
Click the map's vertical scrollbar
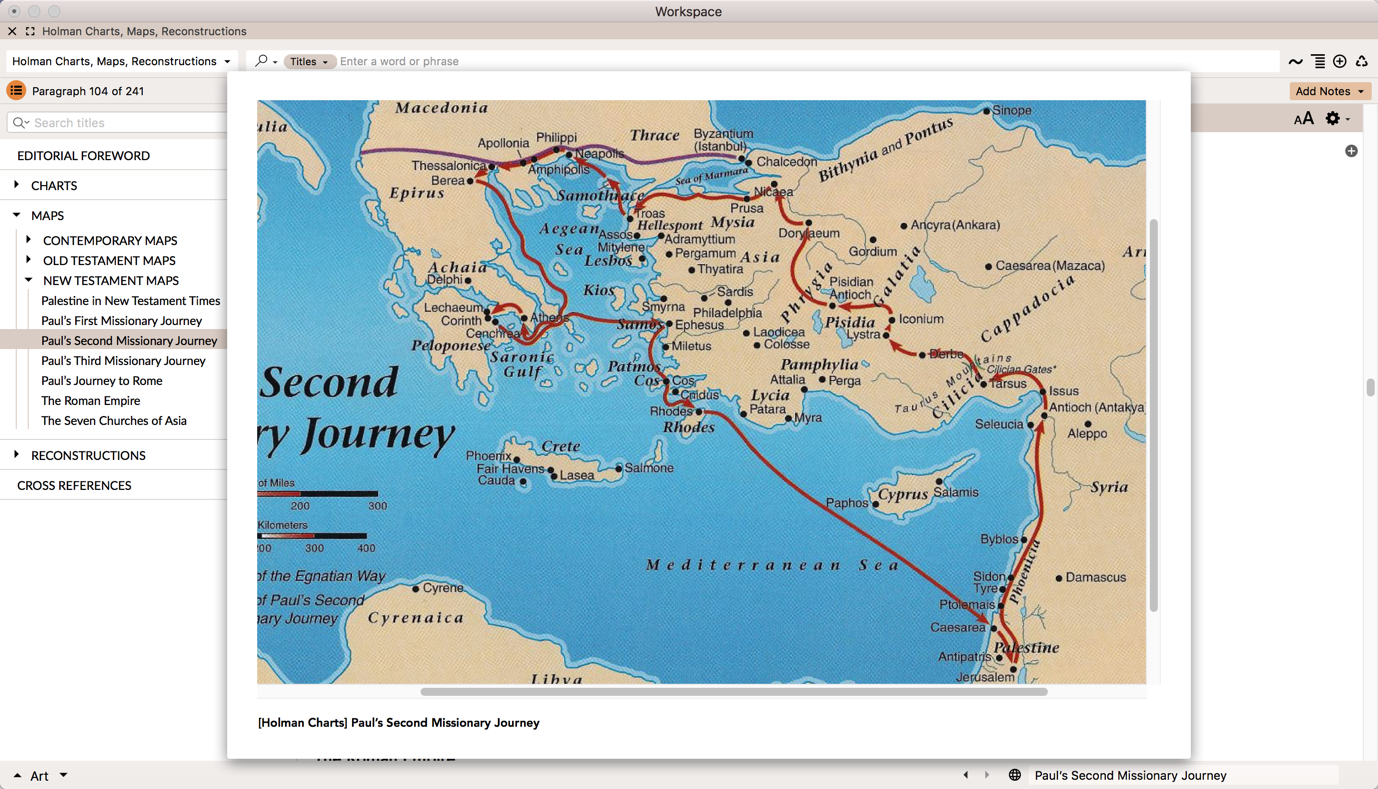point(1153,415)
